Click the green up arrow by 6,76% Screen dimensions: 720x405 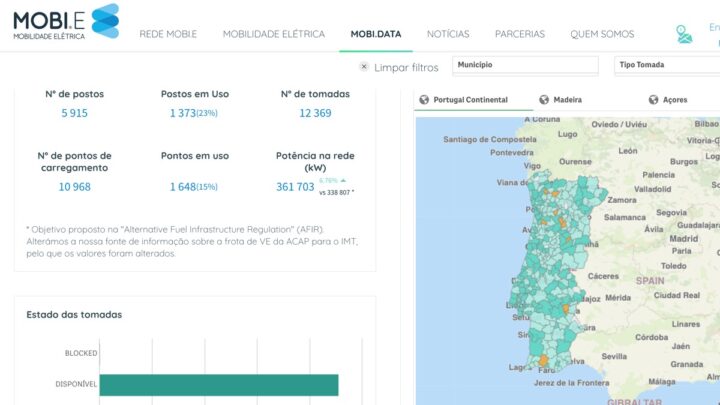click(x=344, y=181)
